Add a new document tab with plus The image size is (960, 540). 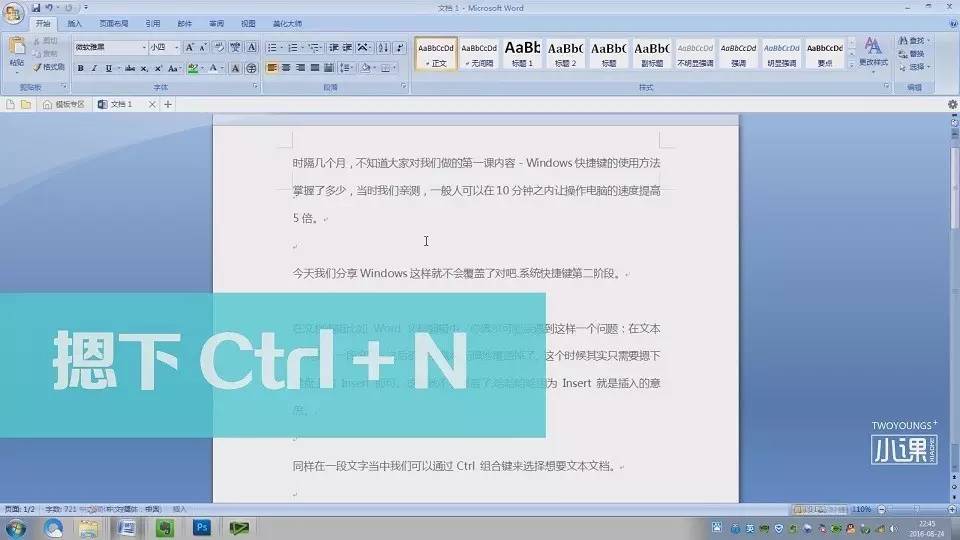point(168,105)
